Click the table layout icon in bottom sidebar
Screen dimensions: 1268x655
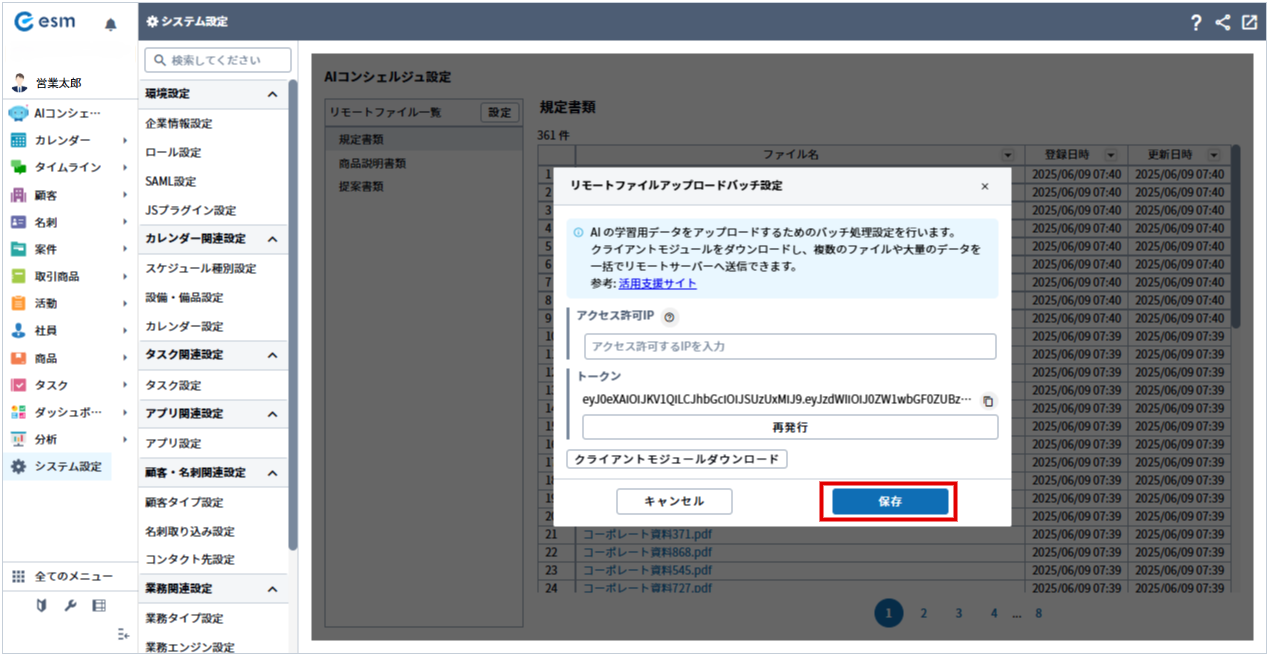point(99,605)
